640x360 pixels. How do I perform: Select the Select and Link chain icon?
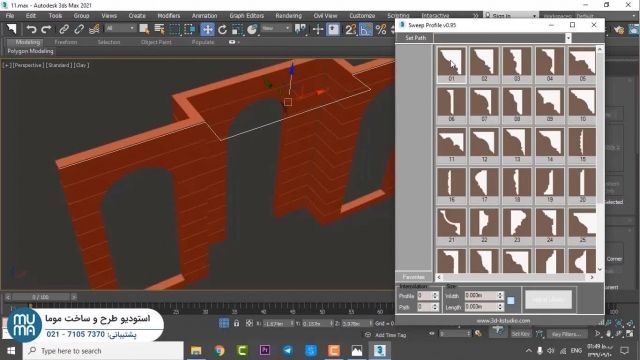[64, 29]
